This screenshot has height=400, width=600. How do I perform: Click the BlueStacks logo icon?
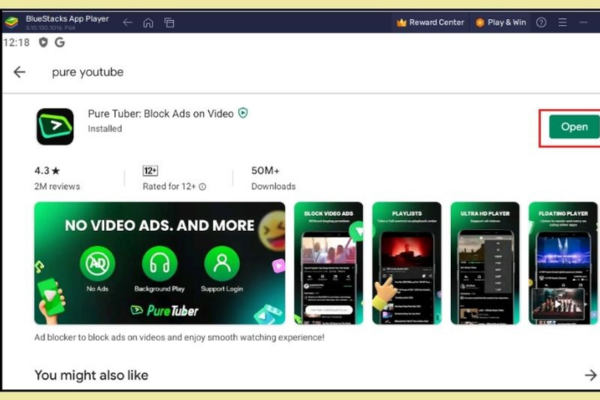[x=11, y=22]
